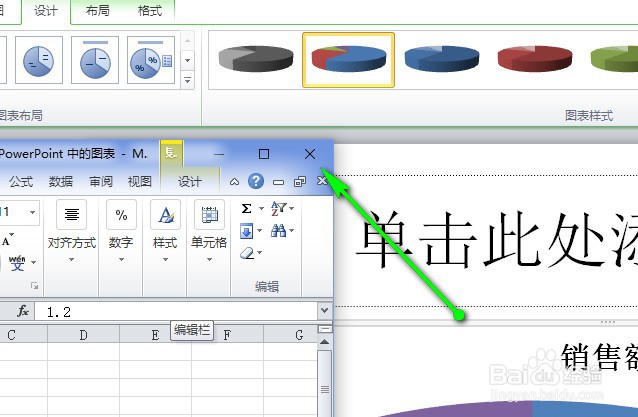Minimize the Excel workbook window (inner)
Viewport: 638px width, 417px height.
pyautogui.click(x=278, y=182)
